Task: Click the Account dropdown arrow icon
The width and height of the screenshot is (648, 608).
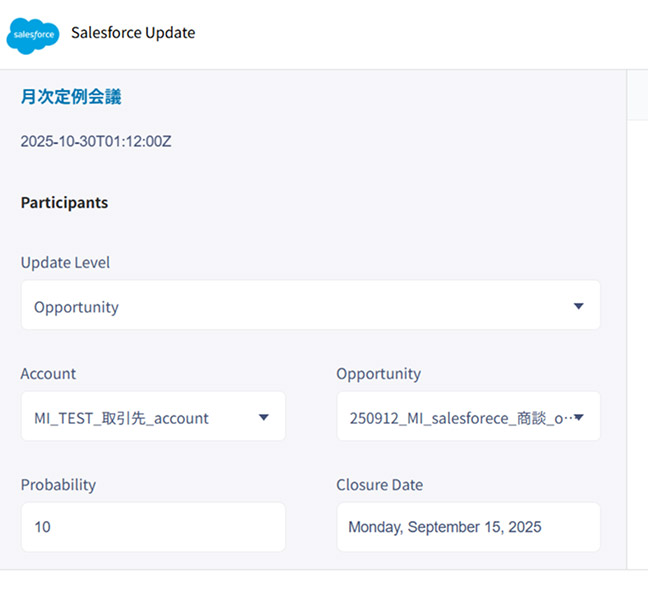Action: tap(264, 417)
